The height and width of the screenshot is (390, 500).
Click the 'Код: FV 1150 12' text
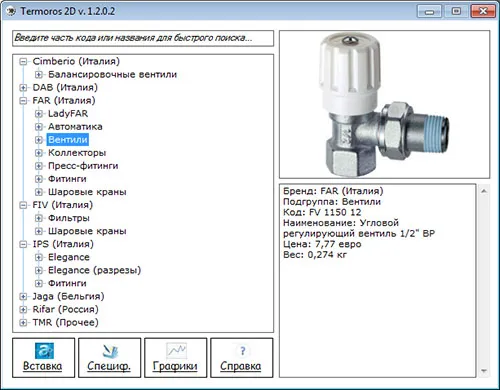tap(322, 212)
